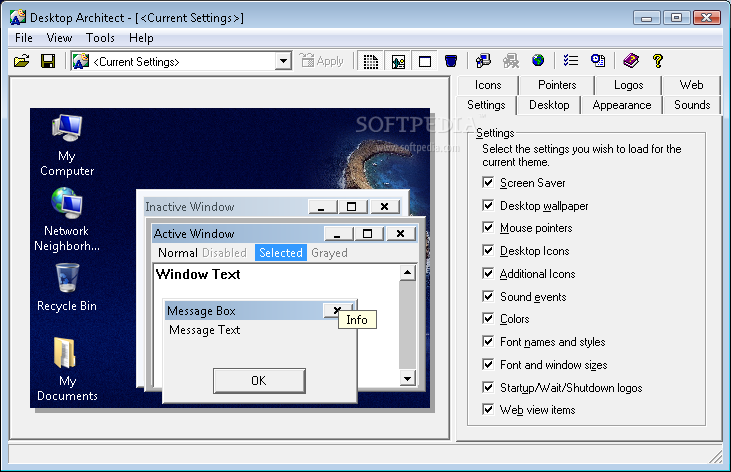Image resolution: width=731 pixels, height=472 pixels.
Task: Uncheck Font names and styles
Action: point(488,341)
